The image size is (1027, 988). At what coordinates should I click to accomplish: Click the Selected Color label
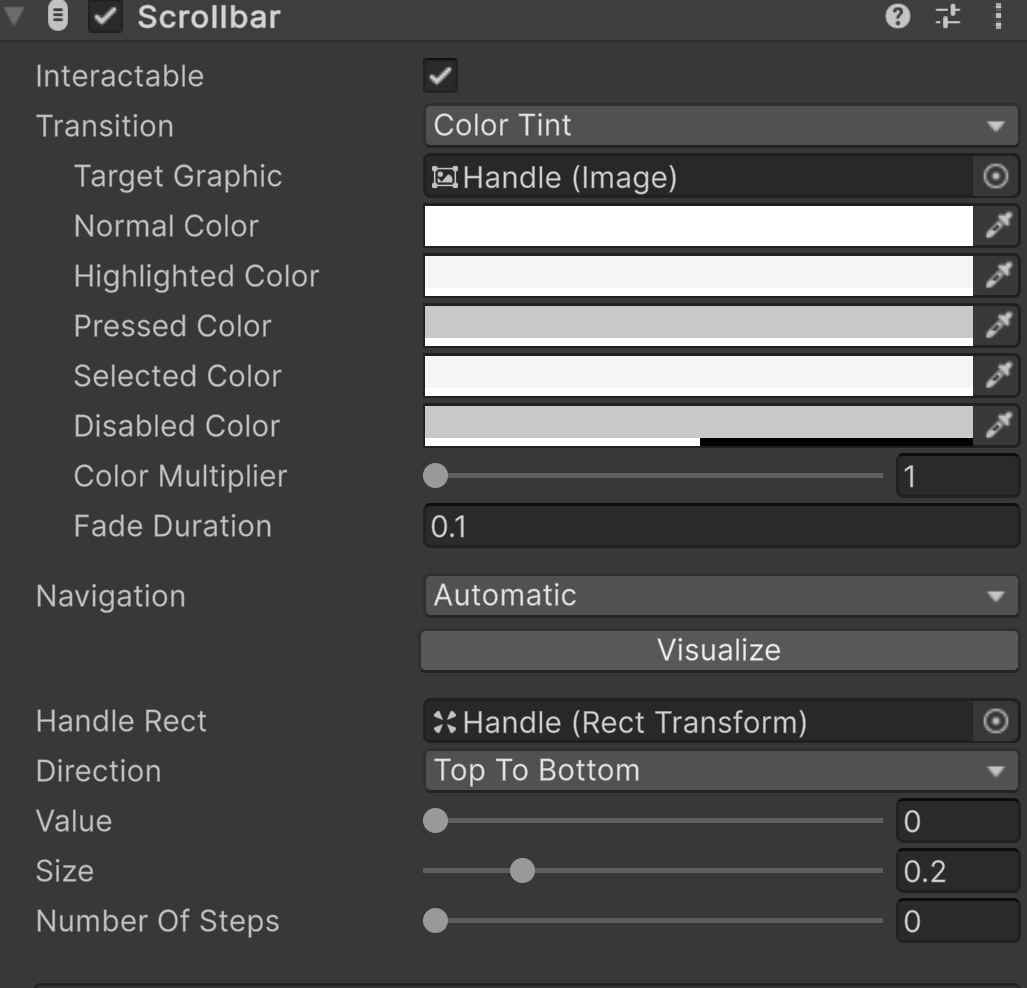pos(177,376)
